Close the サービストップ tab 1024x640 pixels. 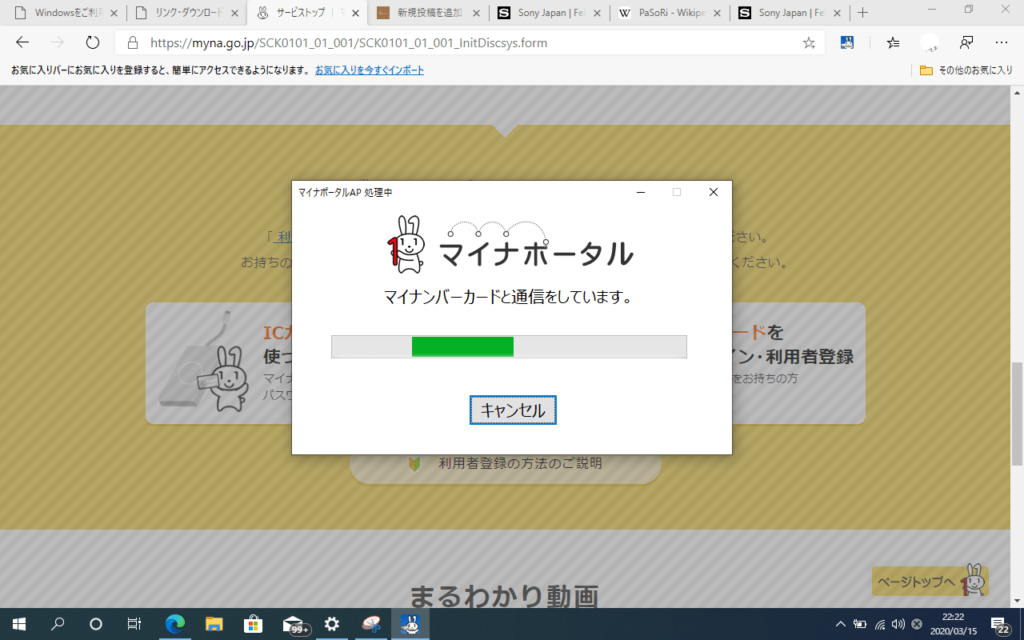point(356,13)
